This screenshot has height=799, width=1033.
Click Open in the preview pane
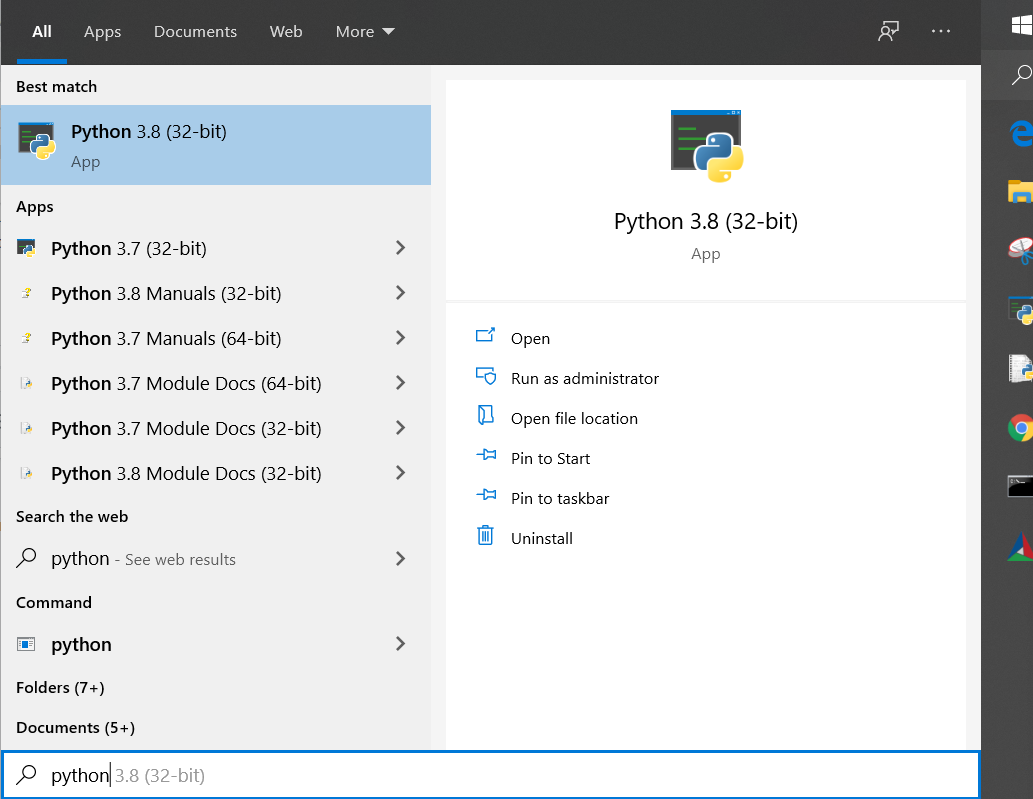pos(530,339)
